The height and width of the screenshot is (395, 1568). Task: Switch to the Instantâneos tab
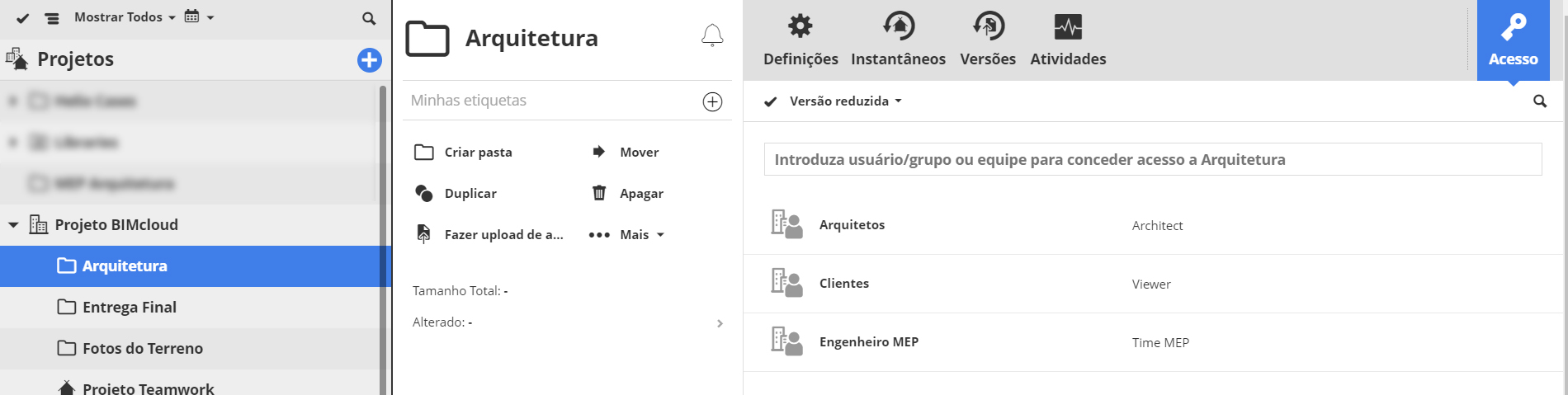click(898, 40)
